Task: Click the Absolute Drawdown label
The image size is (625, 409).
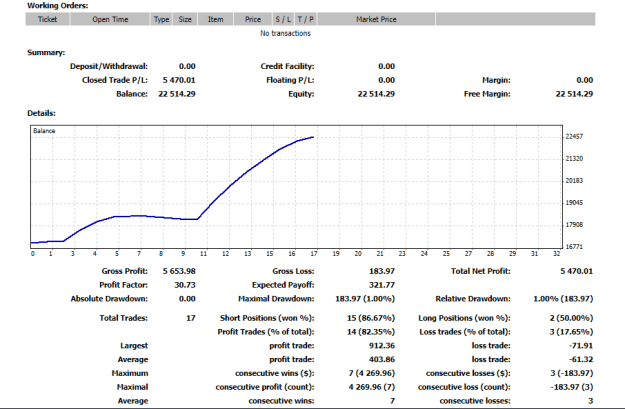Action: (x=109, y=299)
